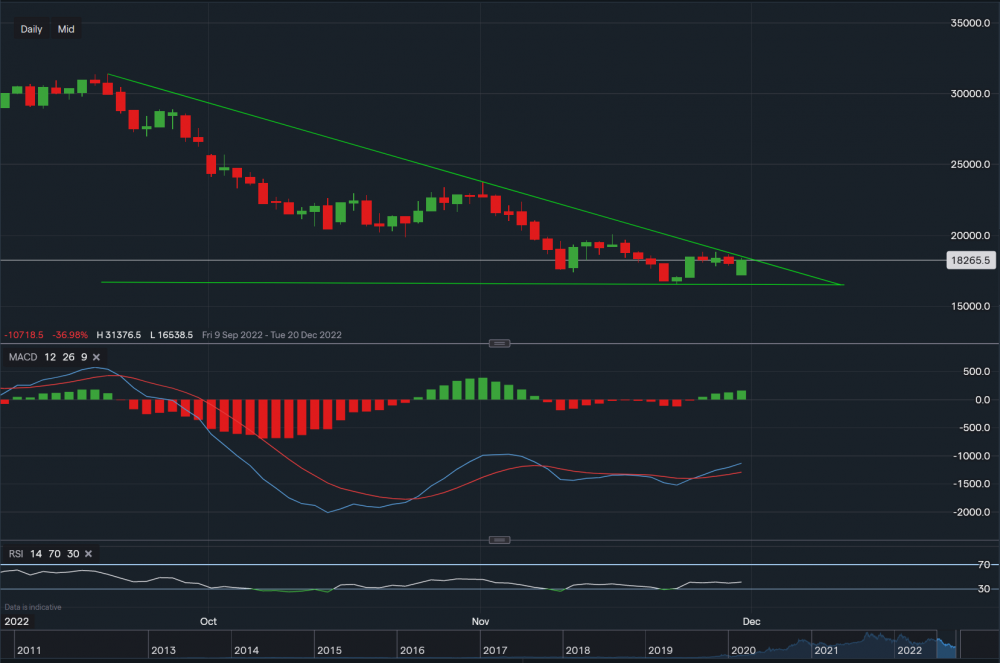
Task: Grab the resize handle above the RSI panel
Action: (500, 540)
